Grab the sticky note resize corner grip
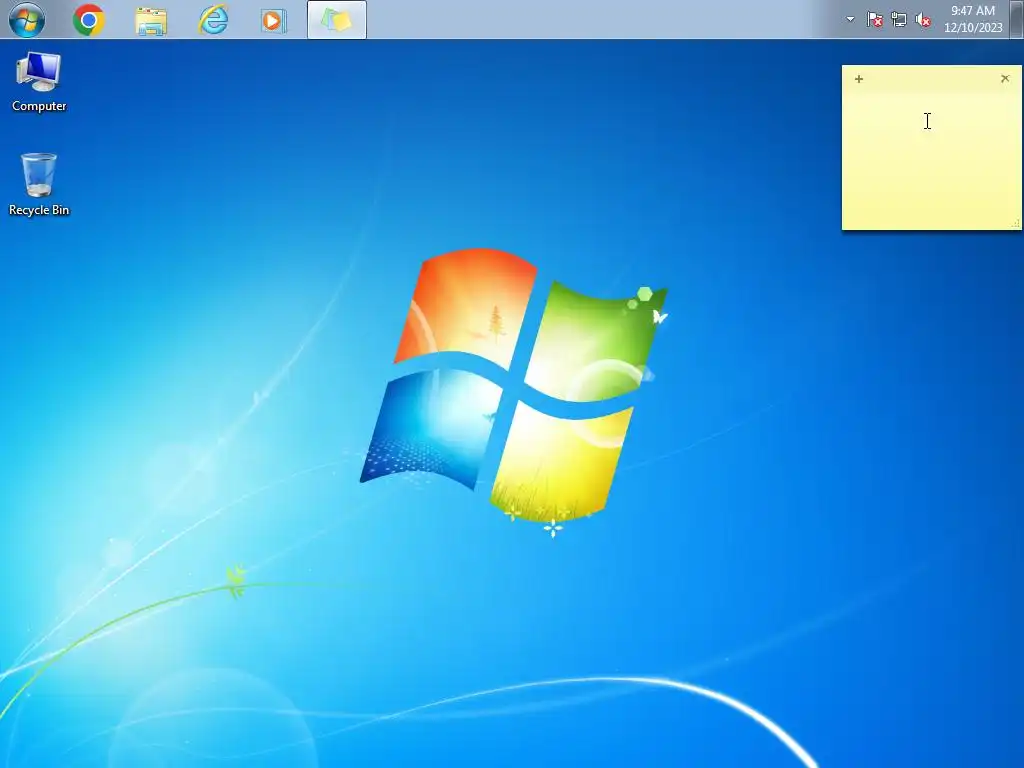The height and width of the screenshot is (768, 1024). click(1016, 224)
